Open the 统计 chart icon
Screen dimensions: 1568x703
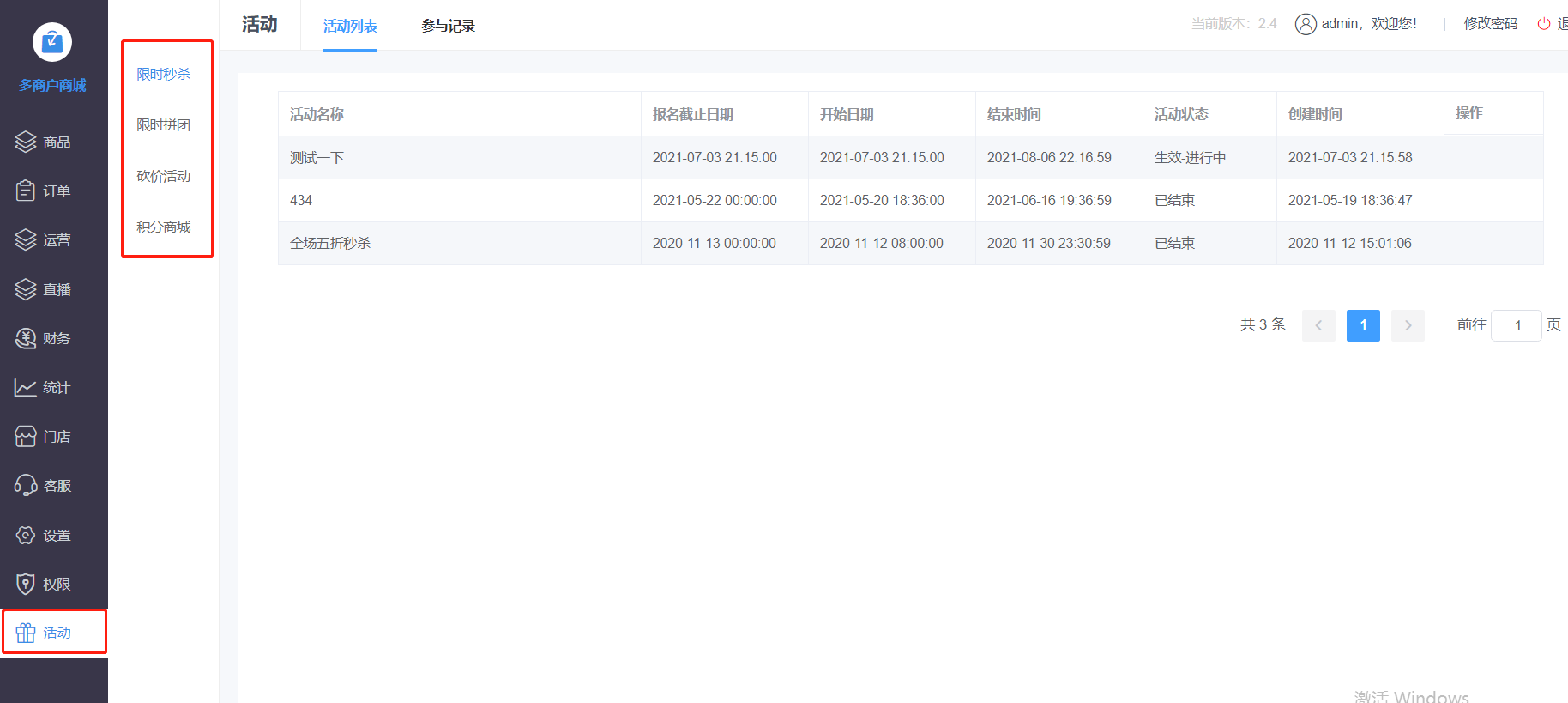26,387
